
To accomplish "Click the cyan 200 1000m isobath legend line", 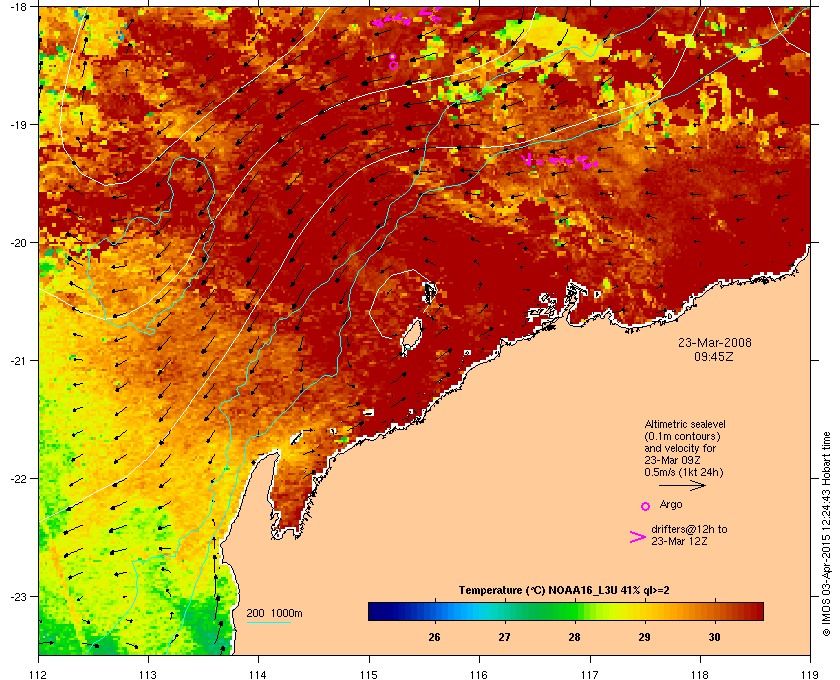I will point(268,623).
